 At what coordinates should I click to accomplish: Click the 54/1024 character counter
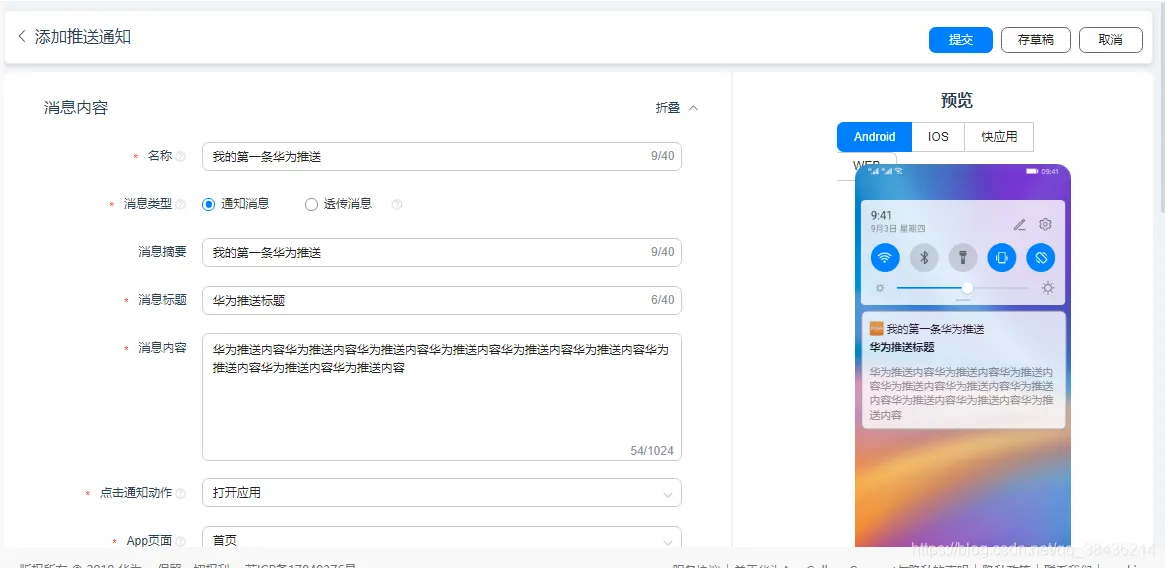point(652,451)
